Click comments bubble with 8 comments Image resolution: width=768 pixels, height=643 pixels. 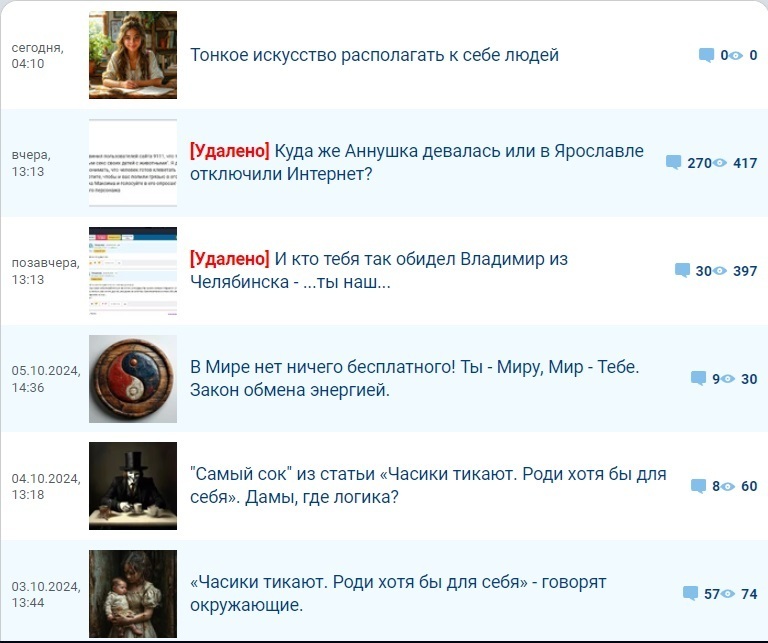(698, 486)
